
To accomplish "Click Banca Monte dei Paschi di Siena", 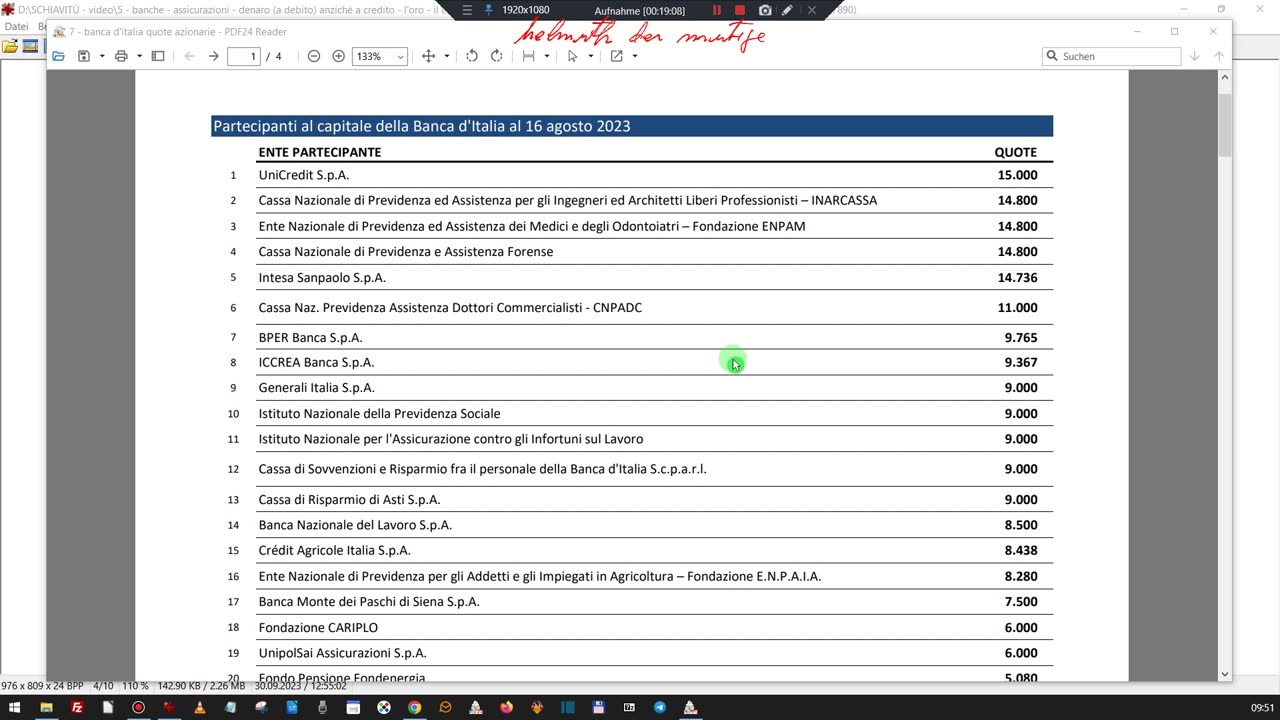I will pyautogui.click(x=369, y=602).
